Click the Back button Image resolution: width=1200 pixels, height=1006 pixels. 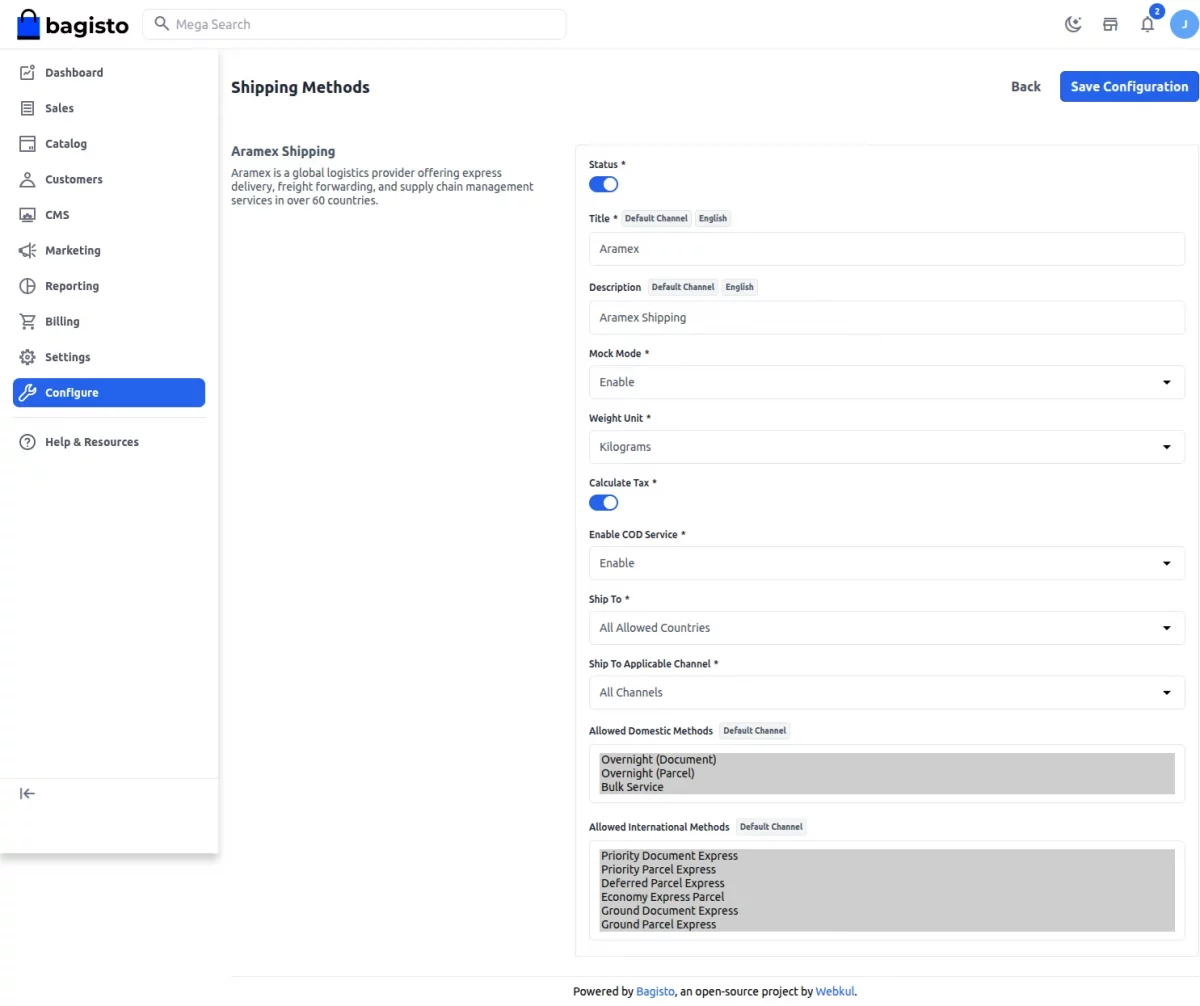(x=1025, y=86)
